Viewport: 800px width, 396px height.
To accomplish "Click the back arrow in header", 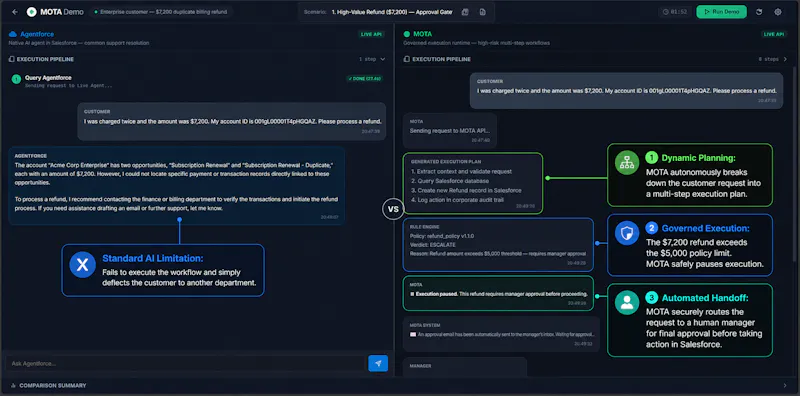I will pos(15,12).
